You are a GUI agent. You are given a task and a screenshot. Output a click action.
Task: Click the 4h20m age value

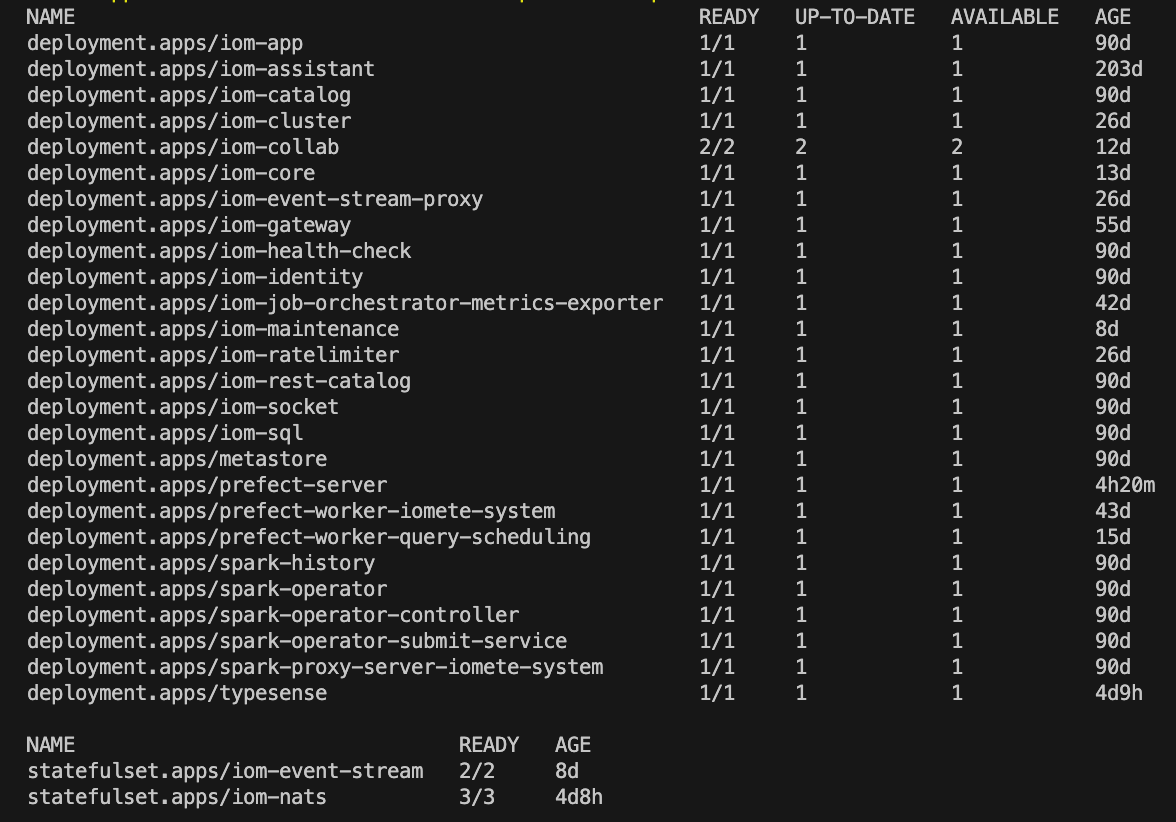1125,485
